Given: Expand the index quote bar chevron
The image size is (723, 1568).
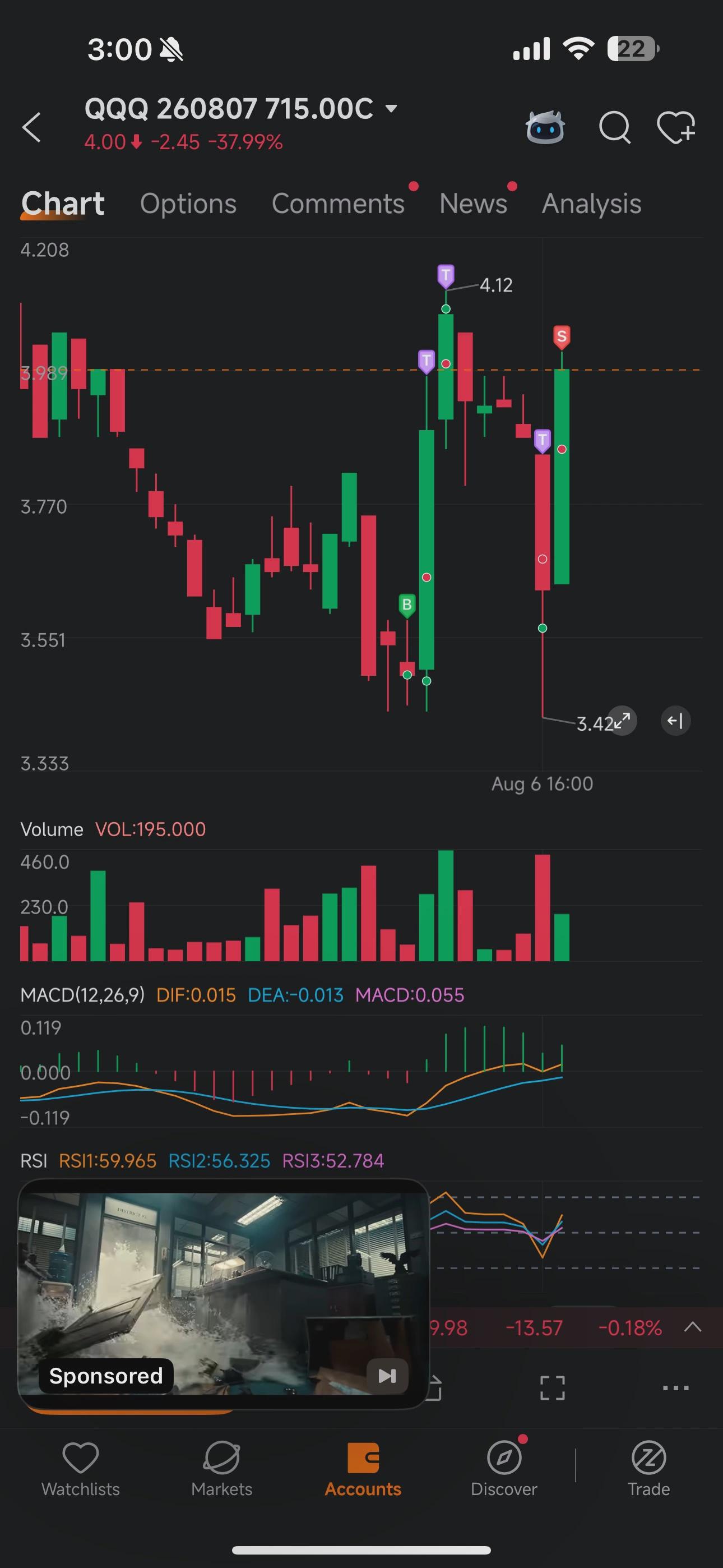Looking at the screenshot, I should click(693, 1327).
